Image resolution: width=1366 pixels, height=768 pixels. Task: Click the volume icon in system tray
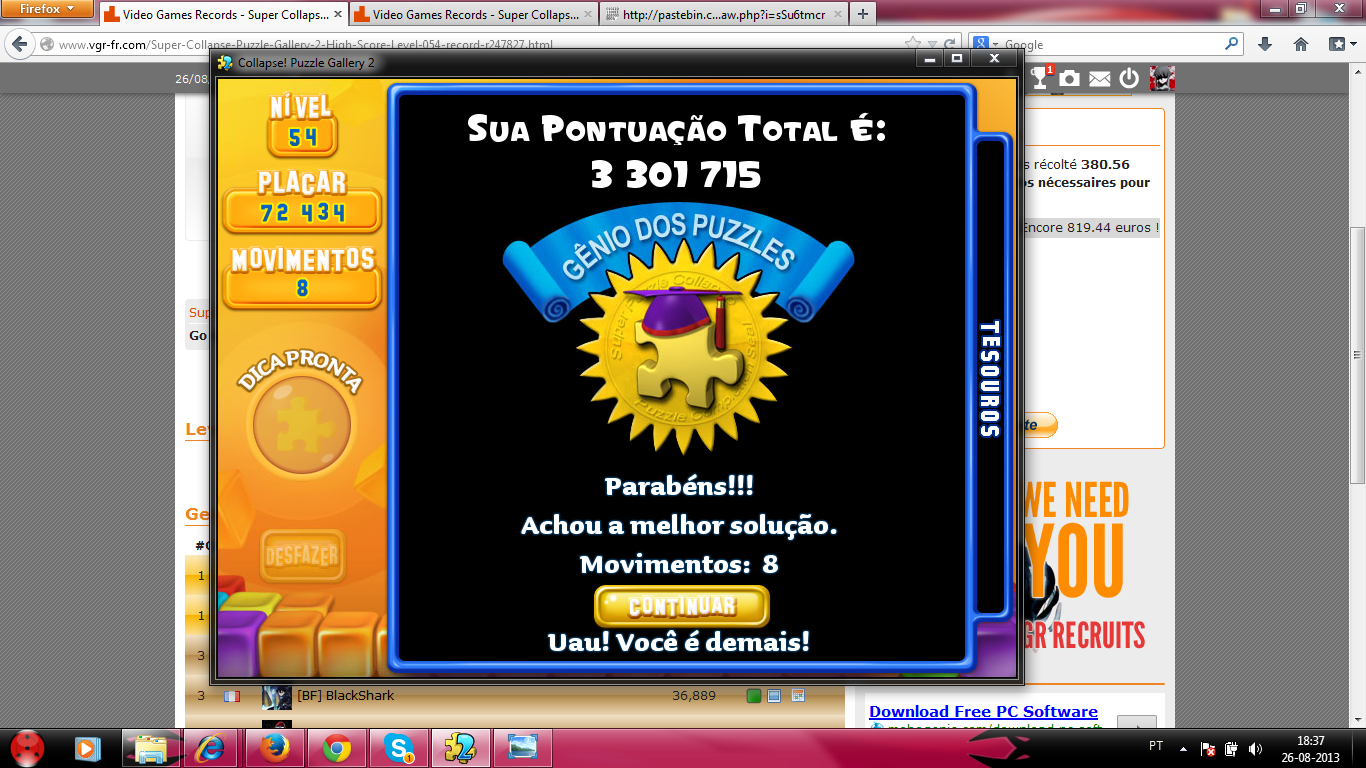[x=1255, y=748]
